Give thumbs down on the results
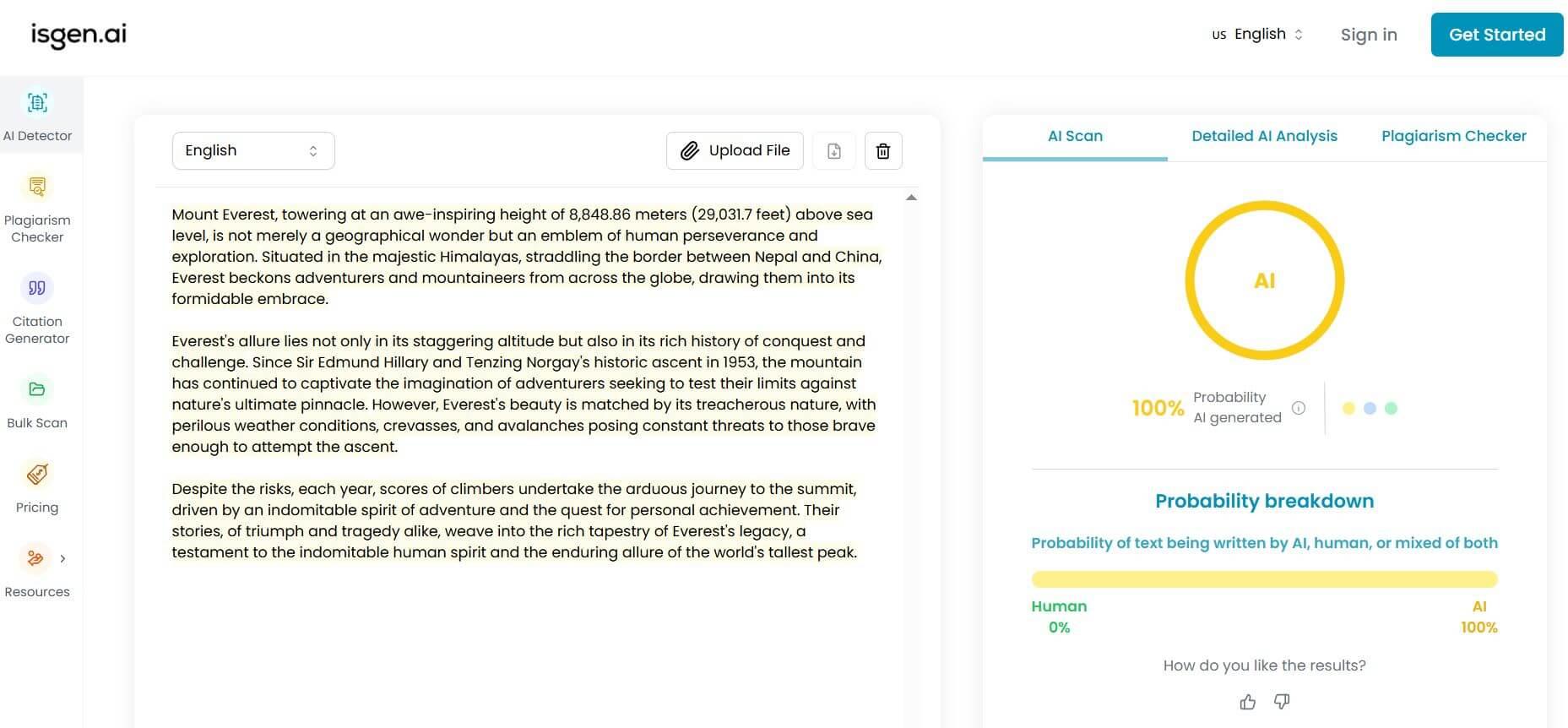This screenshot has height=728, width=1568. coord(1282,702)
